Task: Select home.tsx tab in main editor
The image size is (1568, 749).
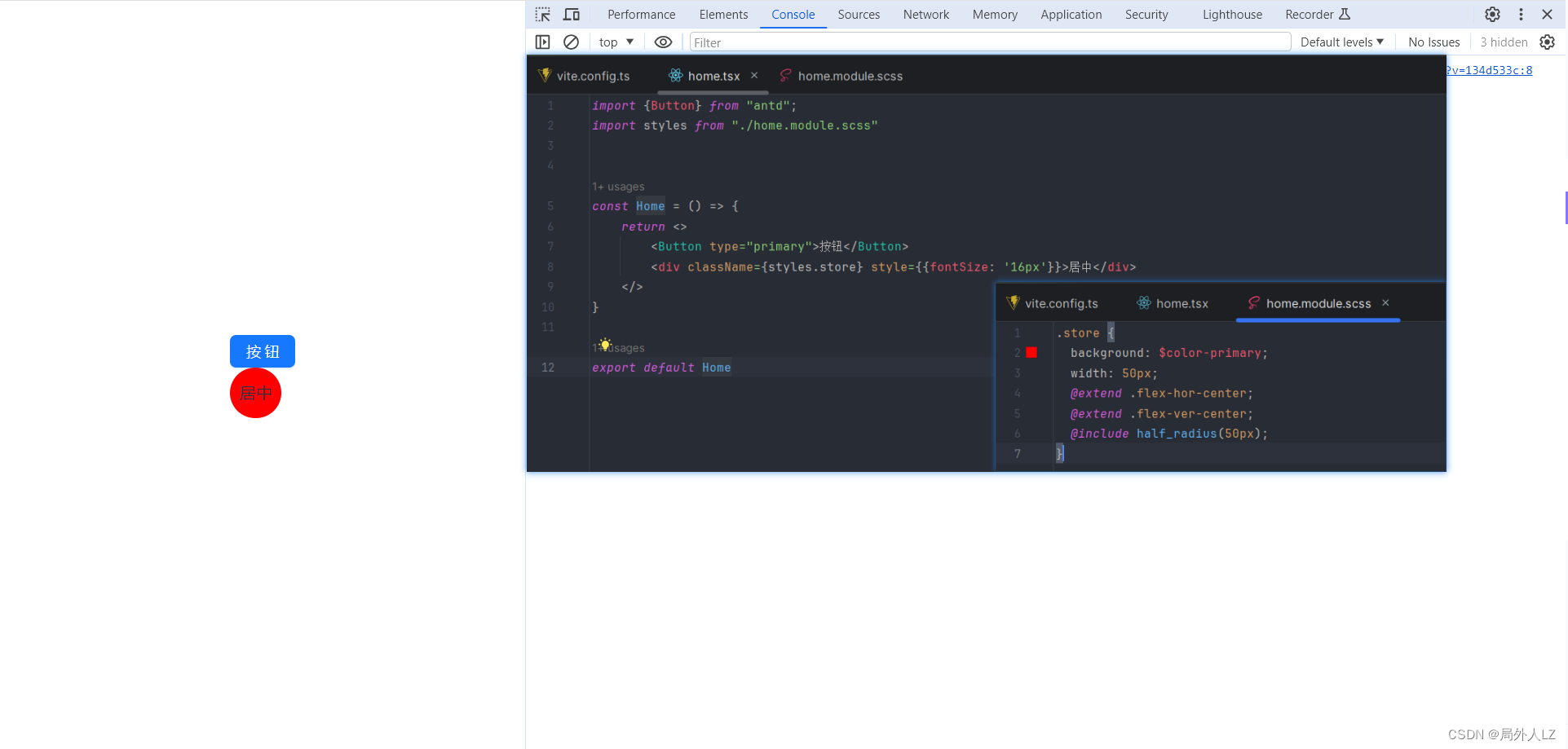Action: point(713,76)
